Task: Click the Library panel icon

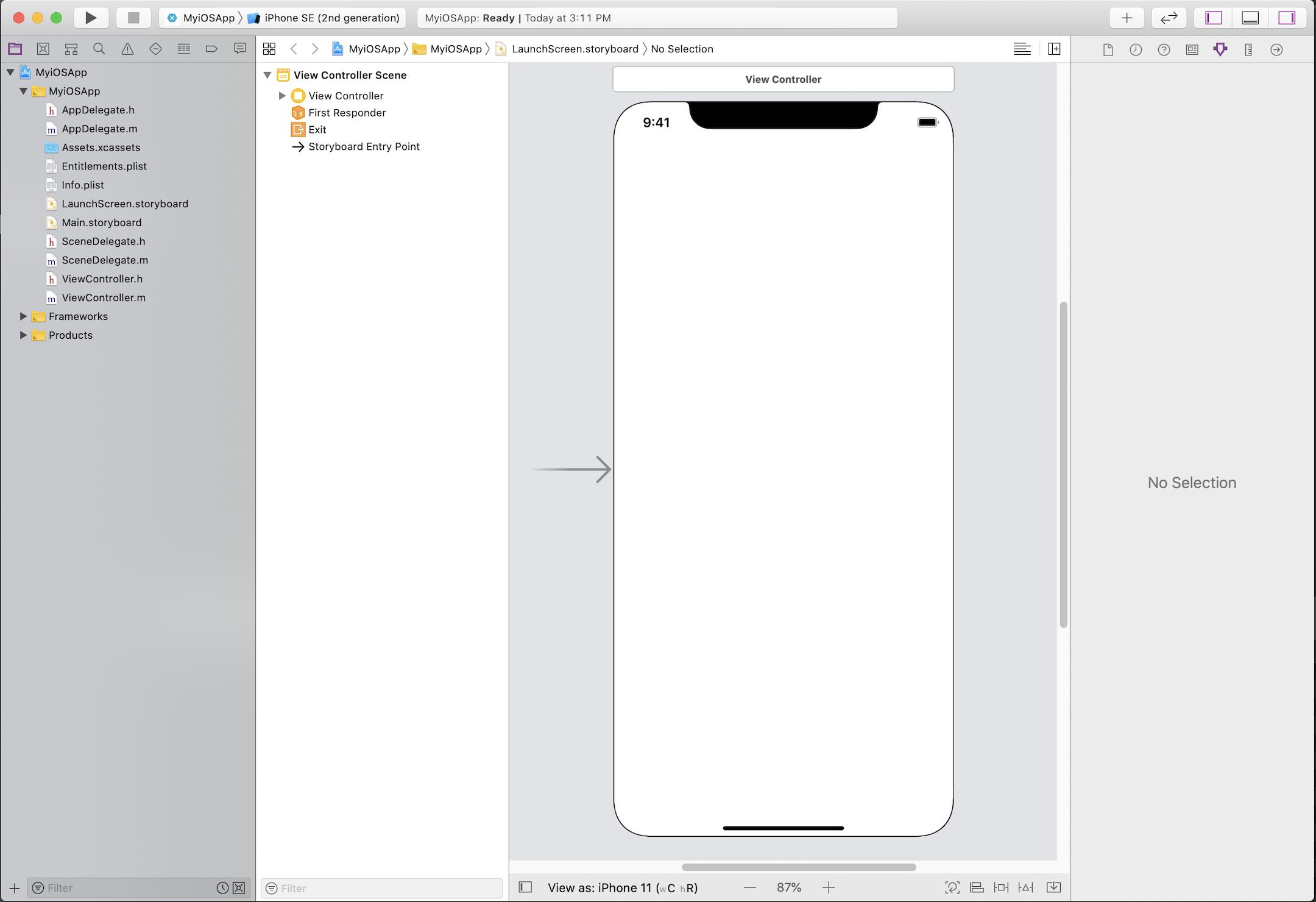Action: pos(1126,17)
